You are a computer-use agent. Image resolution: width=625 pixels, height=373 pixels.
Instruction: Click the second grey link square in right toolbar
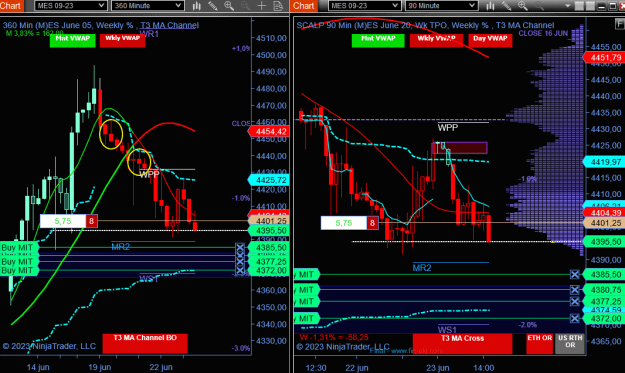[590, 6]
